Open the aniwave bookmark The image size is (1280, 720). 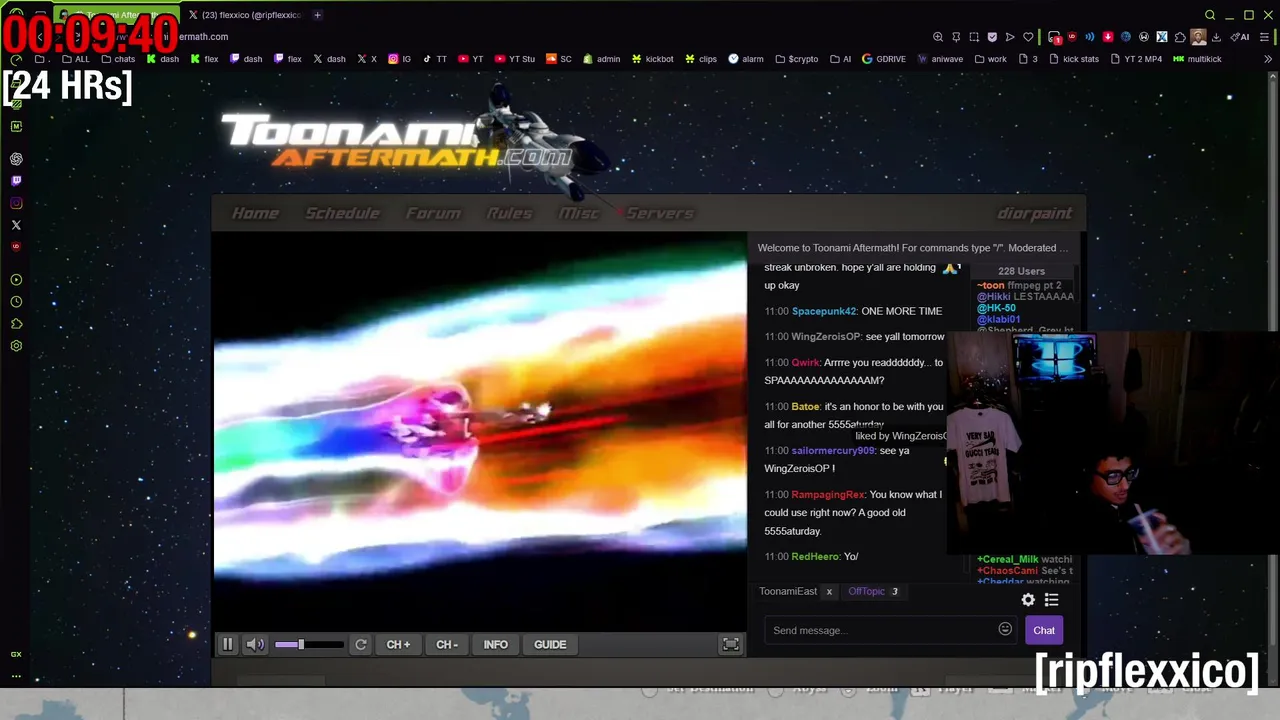(940, 59)
